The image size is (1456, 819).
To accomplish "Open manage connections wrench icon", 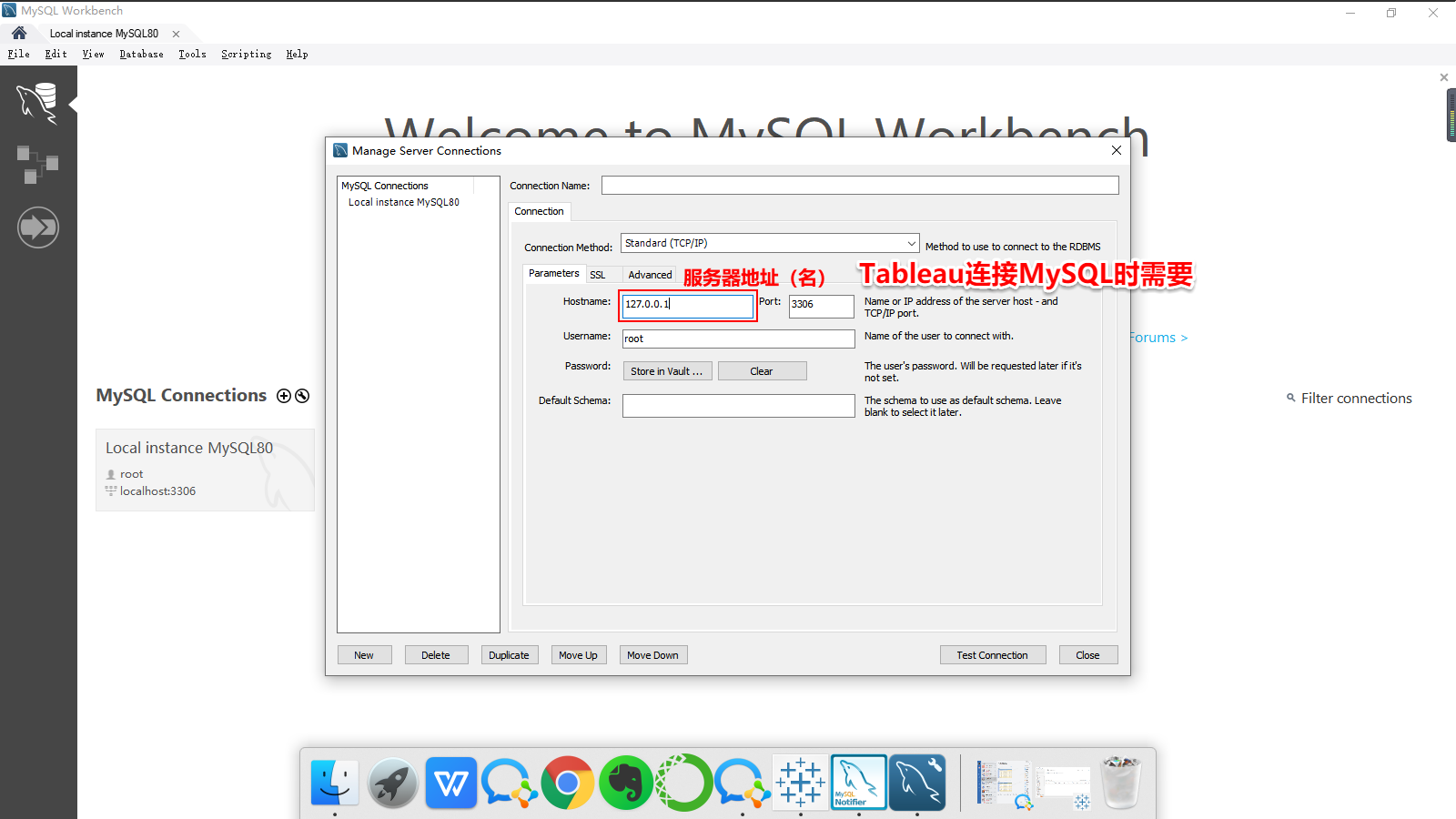I will click(x=302, y=396).
